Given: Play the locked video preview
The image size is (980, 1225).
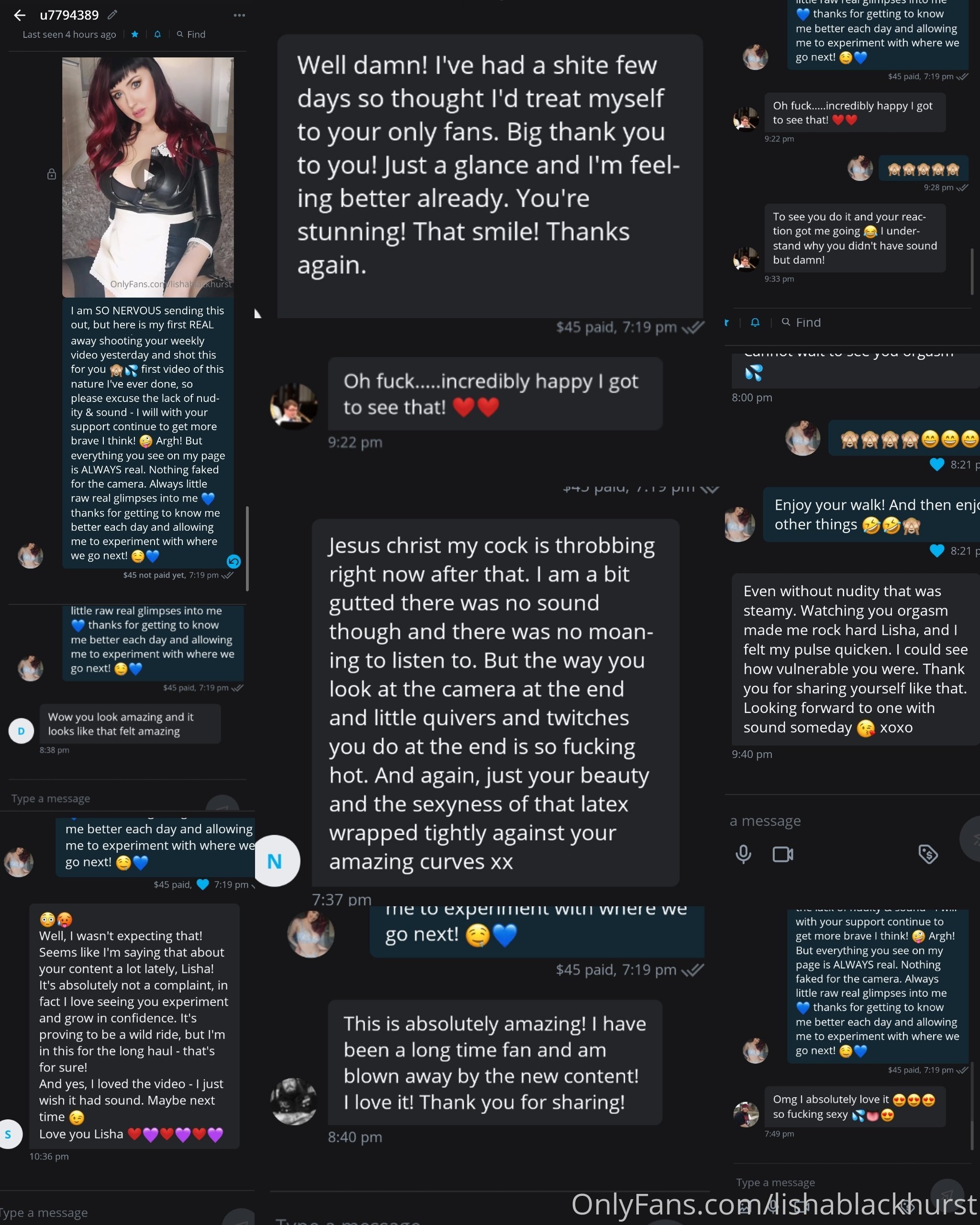Looking at the screenshot, I should click(x=148, y=176).
